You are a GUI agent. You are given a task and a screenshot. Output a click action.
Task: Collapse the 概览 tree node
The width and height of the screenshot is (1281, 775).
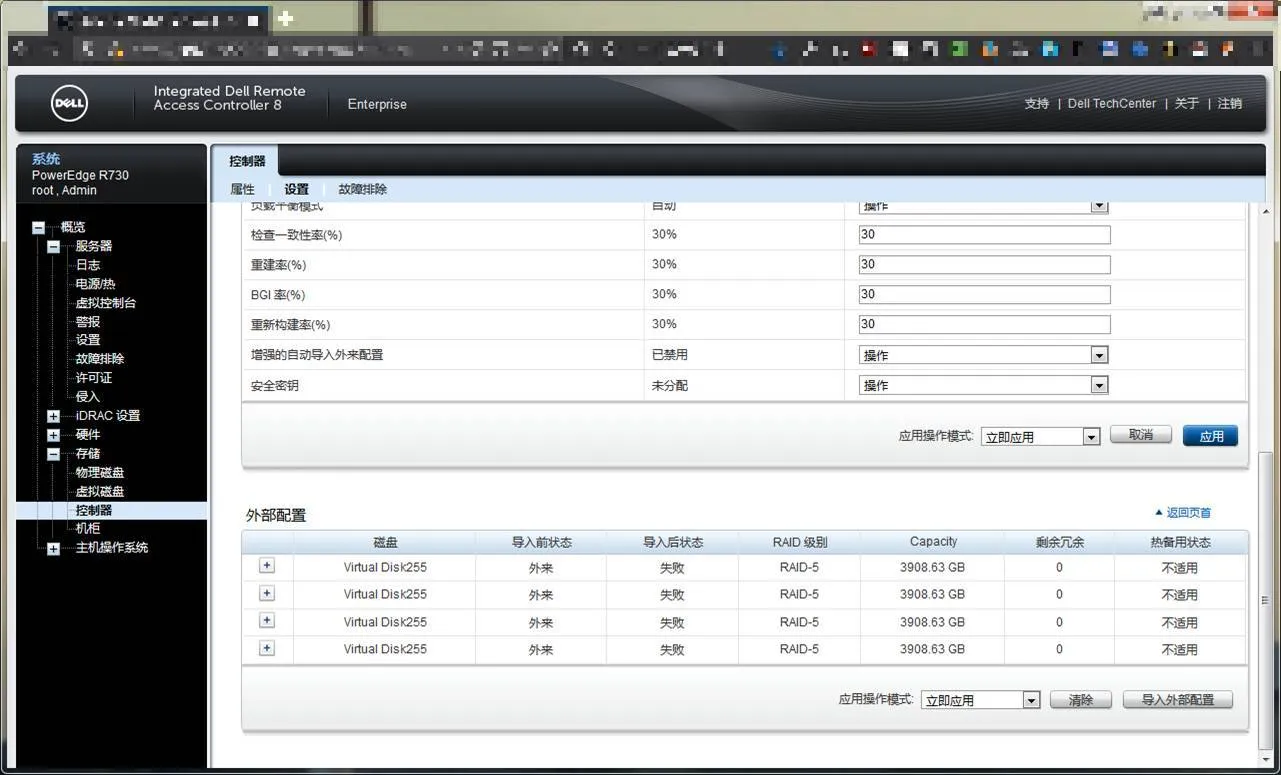[x=38, y=228]
